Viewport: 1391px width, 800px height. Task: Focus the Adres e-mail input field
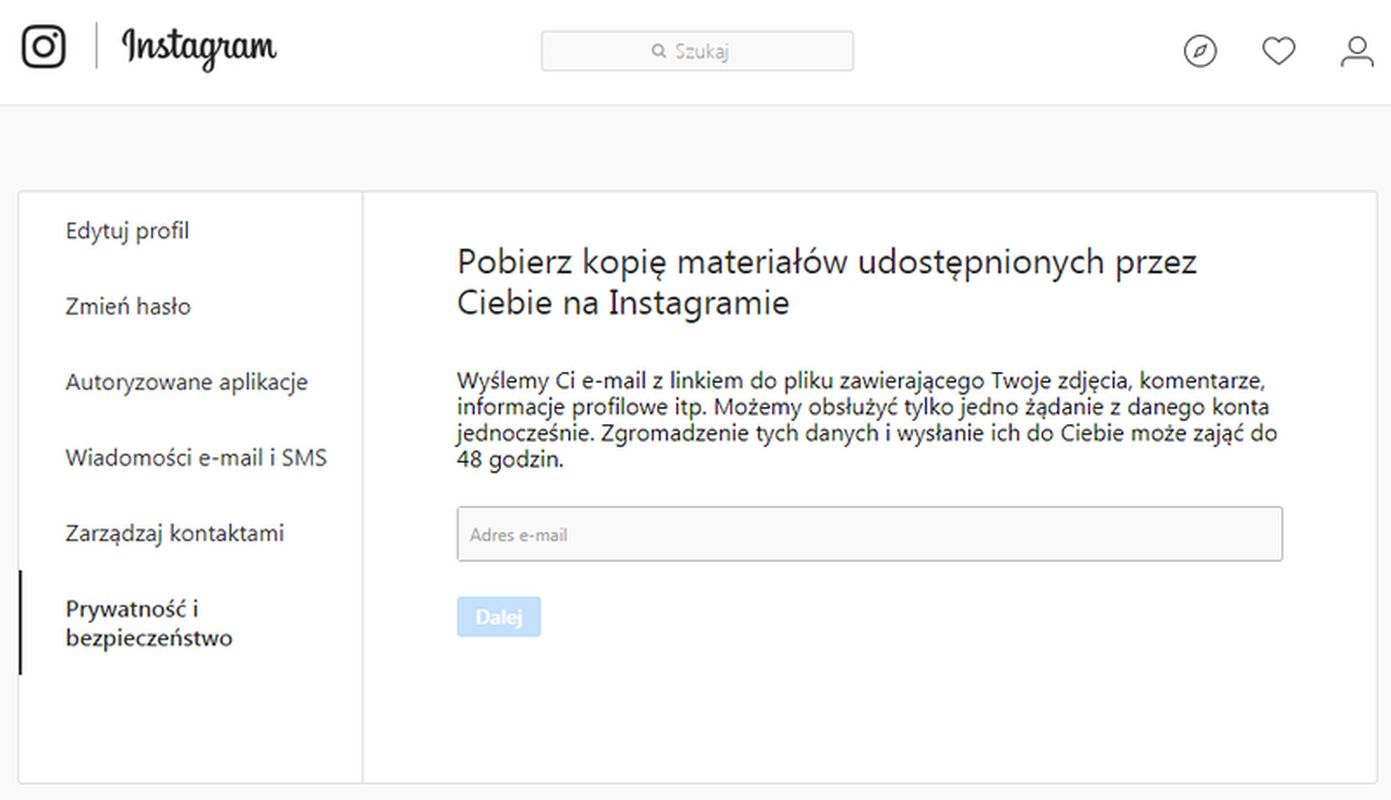click(869, 534)
